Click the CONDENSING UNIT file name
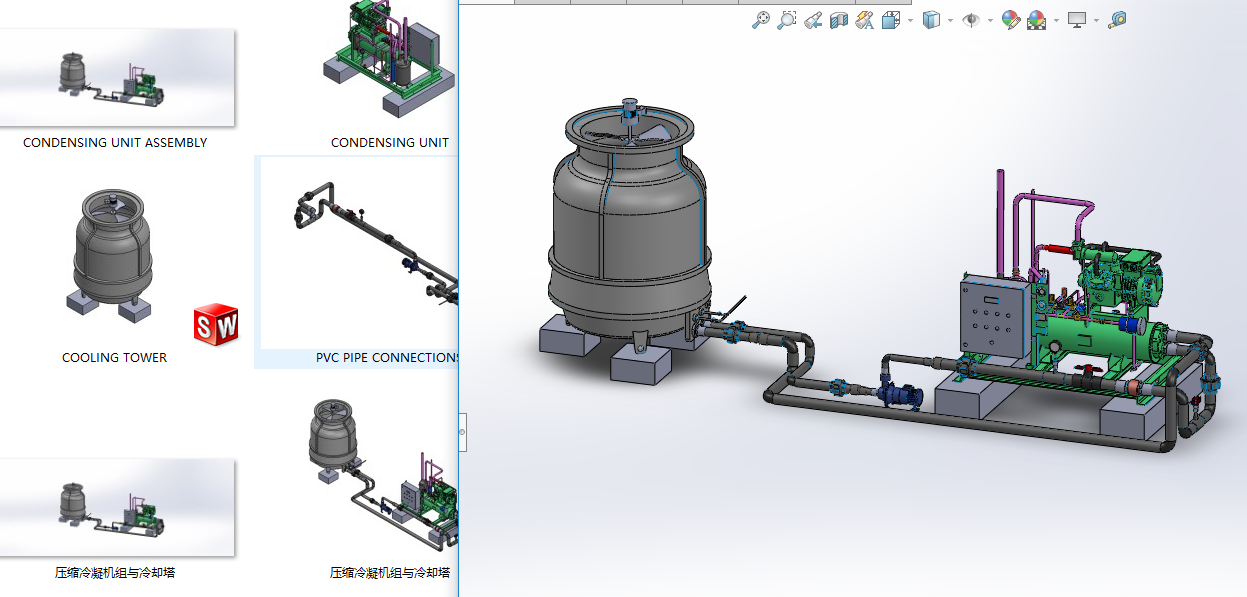Viewport: 1247px width, 597px height. 390,143
